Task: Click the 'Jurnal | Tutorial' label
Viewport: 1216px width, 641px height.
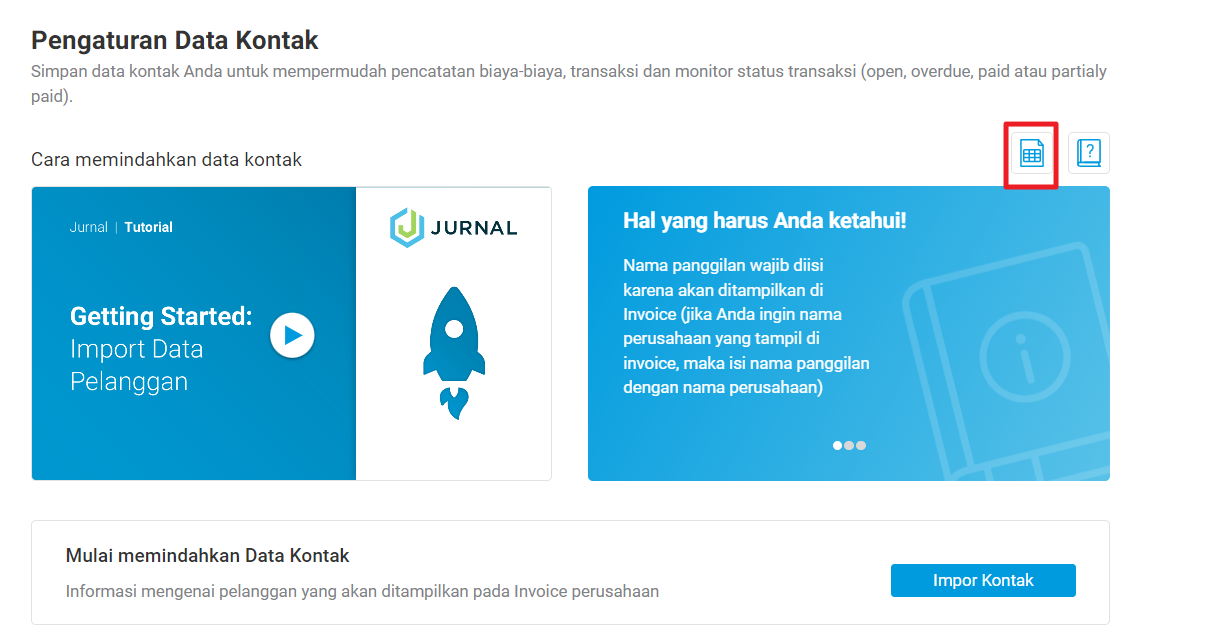Action: [121, 227]
